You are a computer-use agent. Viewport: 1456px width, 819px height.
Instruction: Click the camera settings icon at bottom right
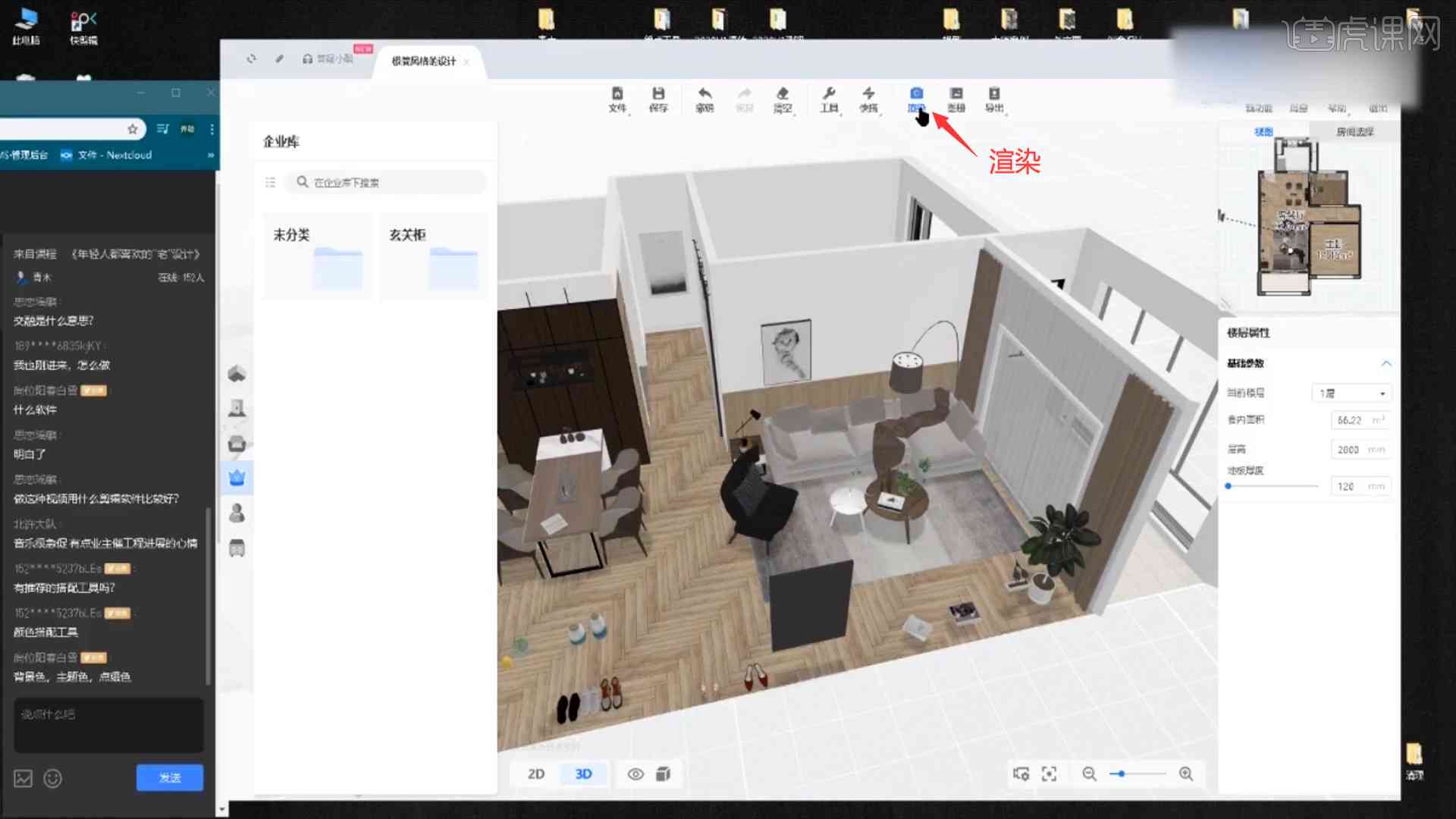[x=1021, y=773]
